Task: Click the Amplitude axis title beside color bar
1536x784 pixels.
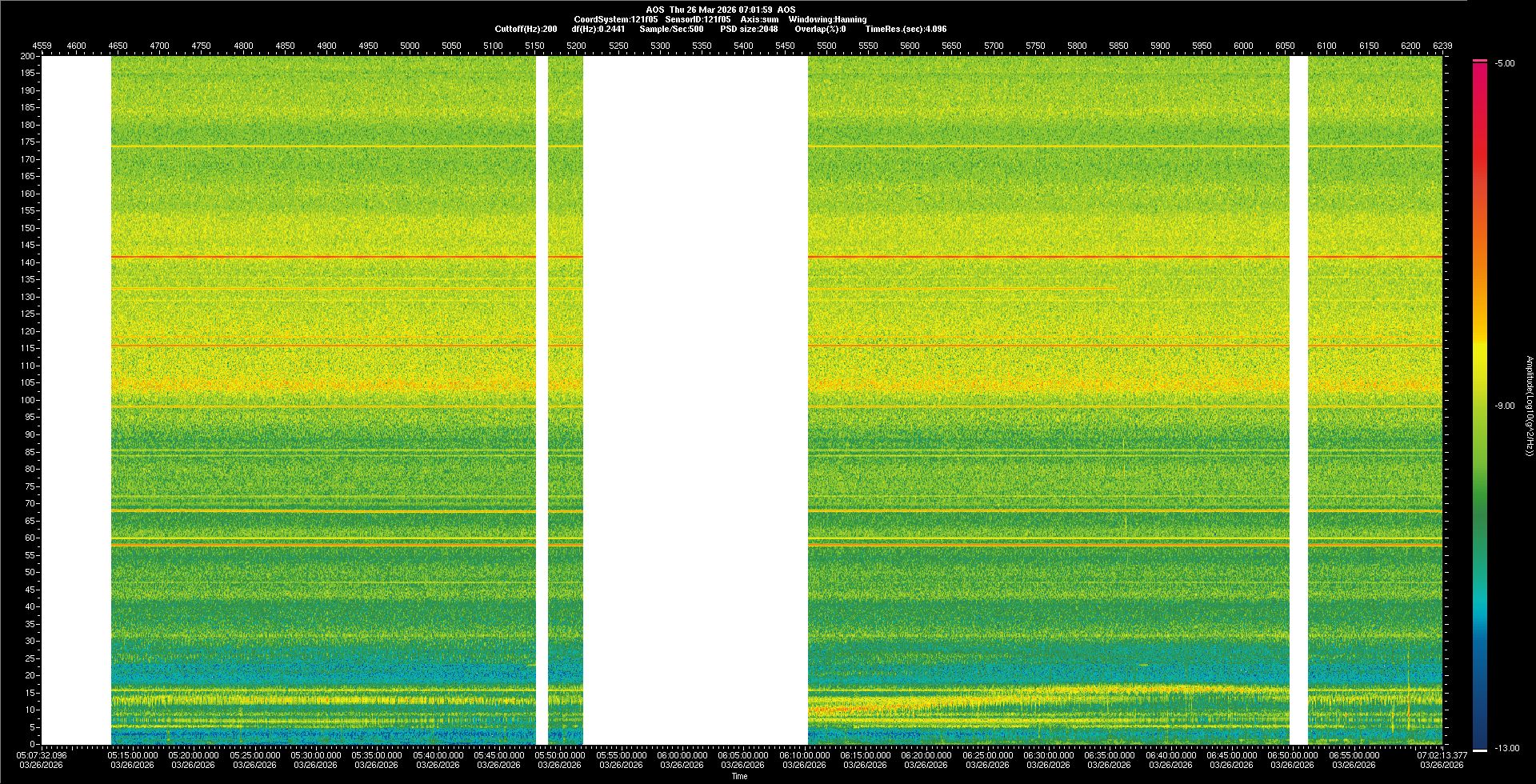Action: coord(1528,406)
